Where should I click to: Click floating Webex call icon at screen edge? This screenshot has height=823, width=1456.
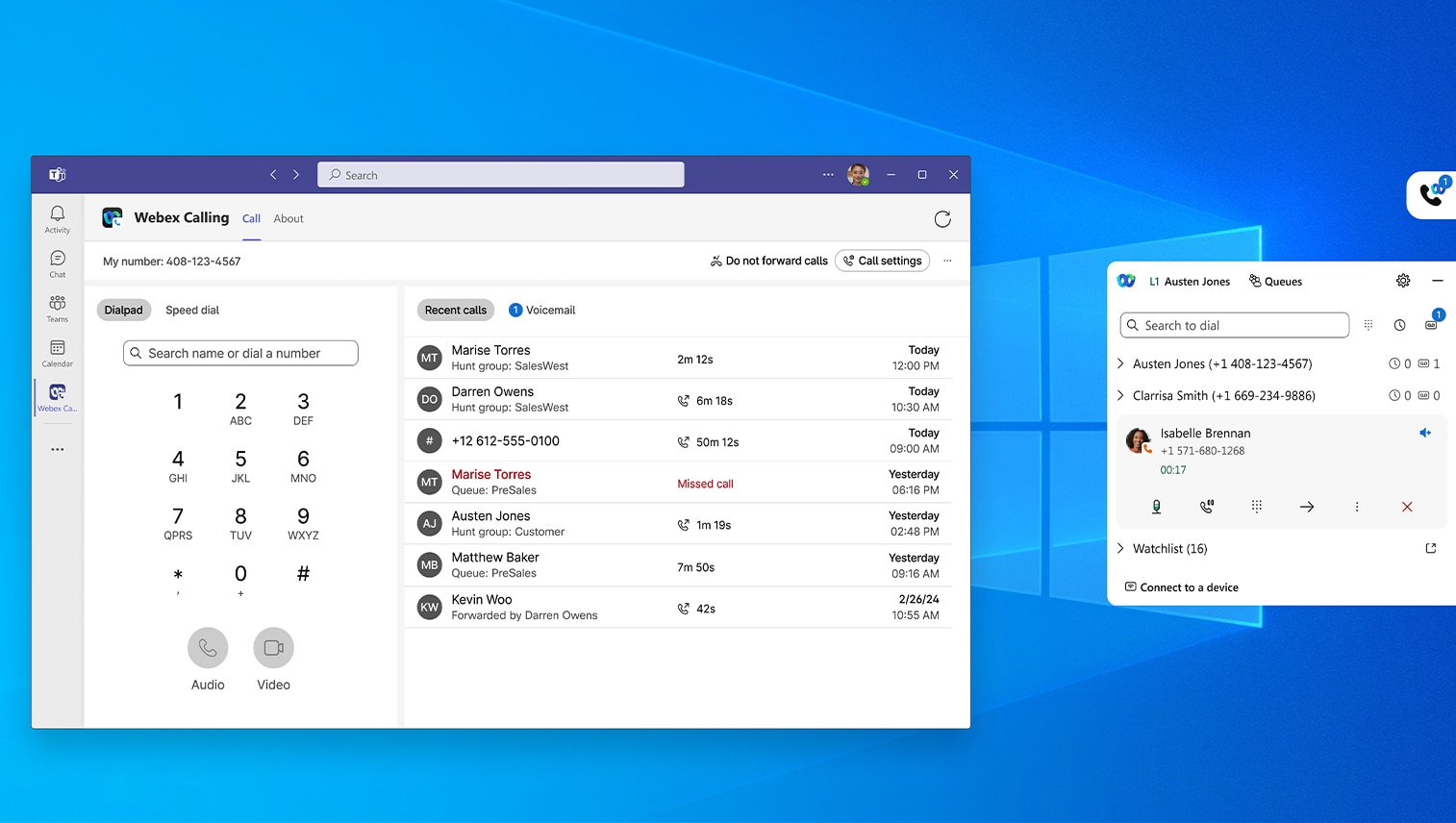click(1432, 194)
